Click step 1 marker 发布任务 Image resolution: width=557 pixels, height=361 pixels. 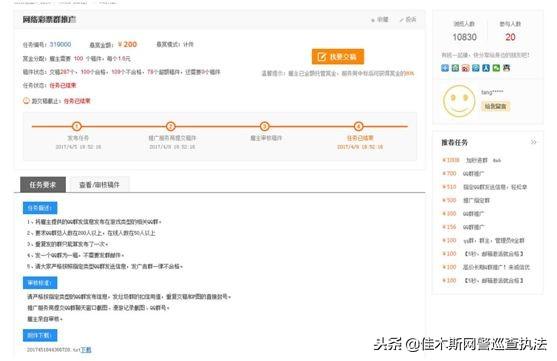[x=77, y=126]
